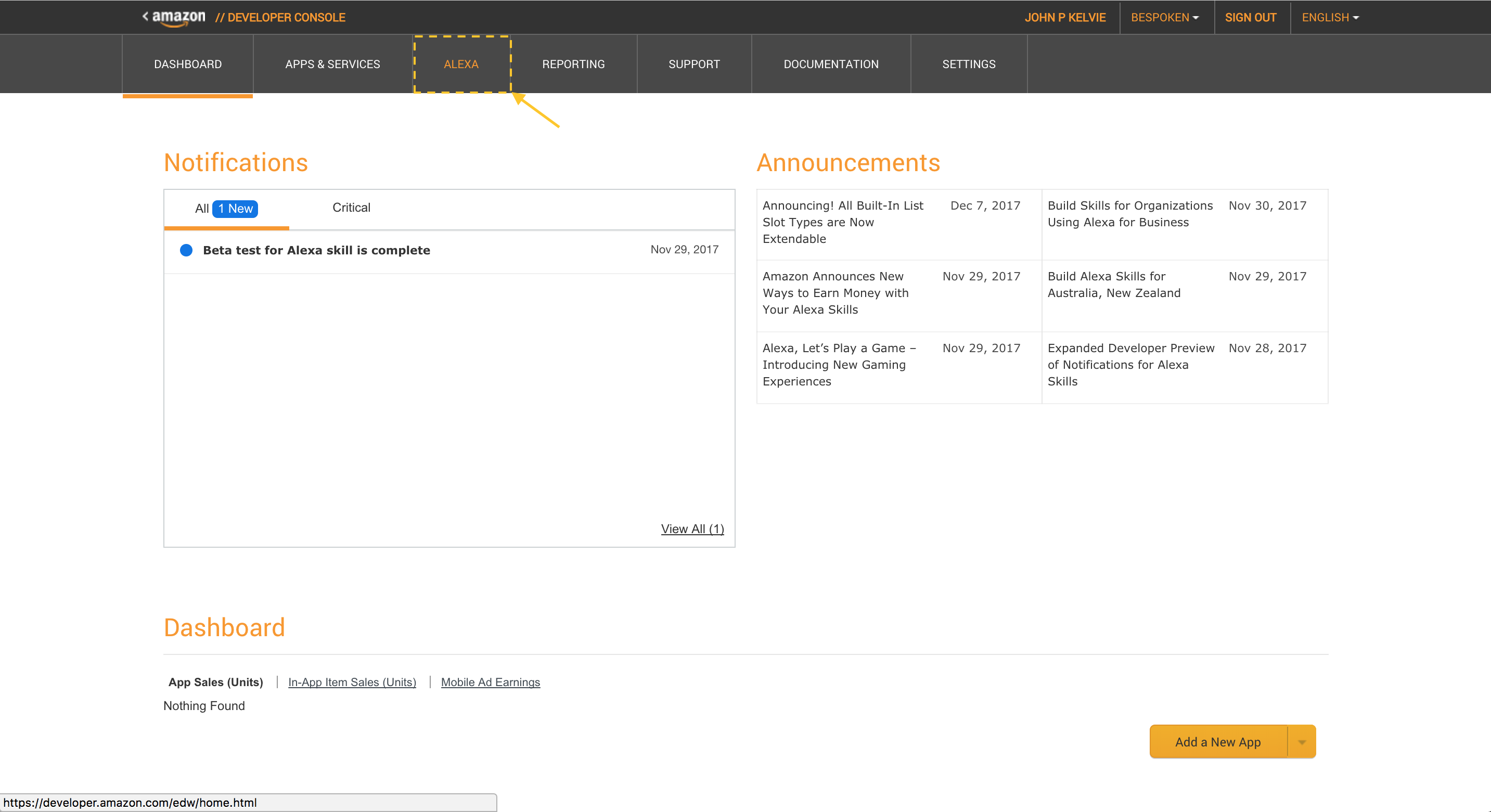Click the notification date Nov 29, 2017
The width and height of the screenshot is (1491, 812).
[684, 250]
